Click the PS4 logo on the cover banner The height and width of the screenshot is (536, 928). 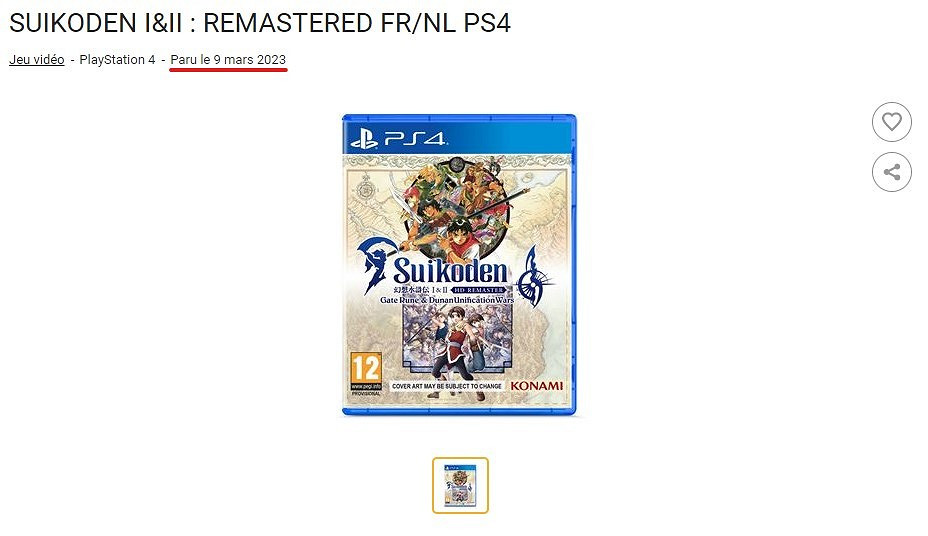coord(398,140)
